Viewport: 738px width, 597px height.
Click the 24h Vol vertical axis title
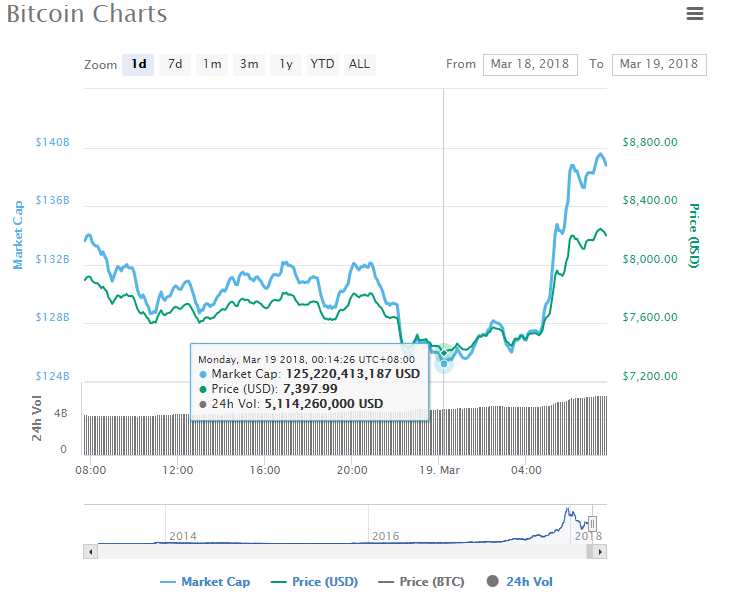point(37,418)
